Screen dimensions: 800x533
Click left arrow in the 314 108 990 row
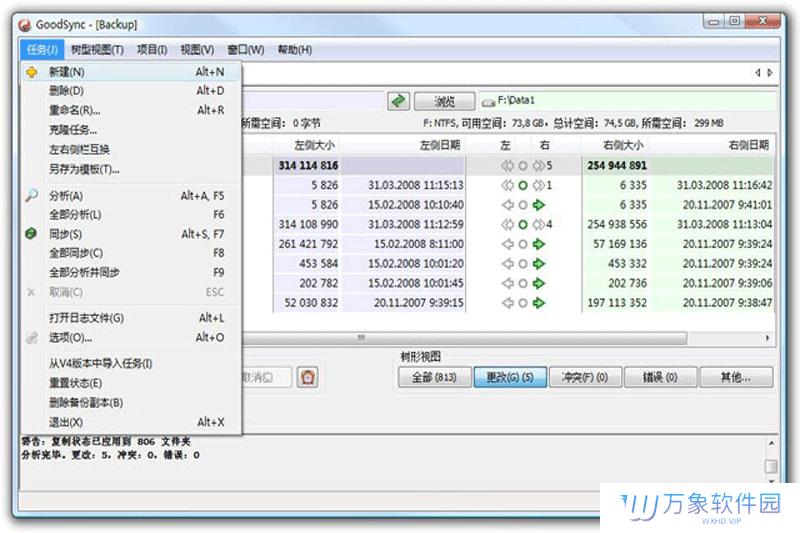point(507,224)
